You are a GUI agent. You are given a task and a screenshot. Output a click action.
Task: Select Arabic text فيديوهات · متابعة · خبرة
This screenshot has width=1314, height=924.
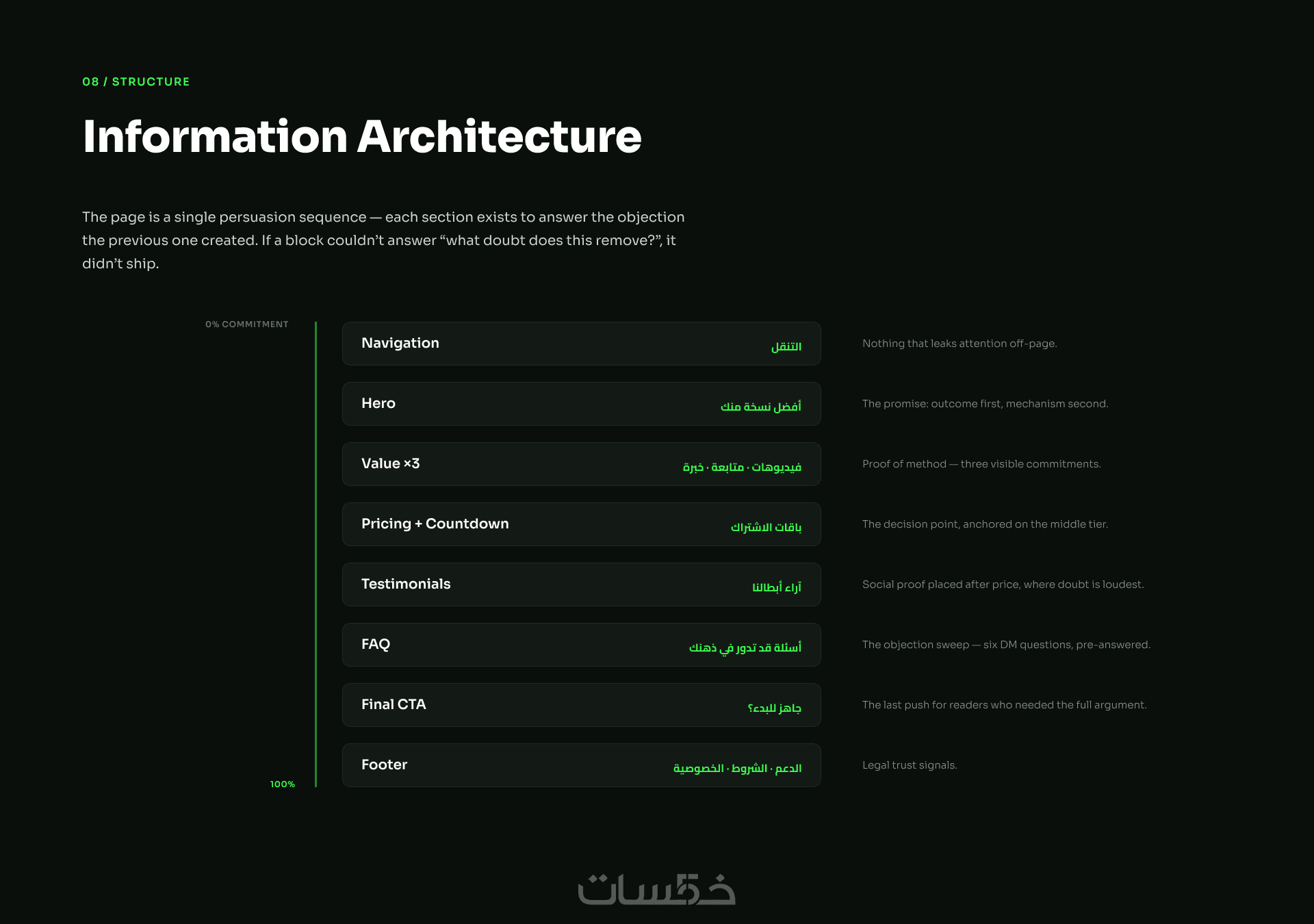[742, 467]
